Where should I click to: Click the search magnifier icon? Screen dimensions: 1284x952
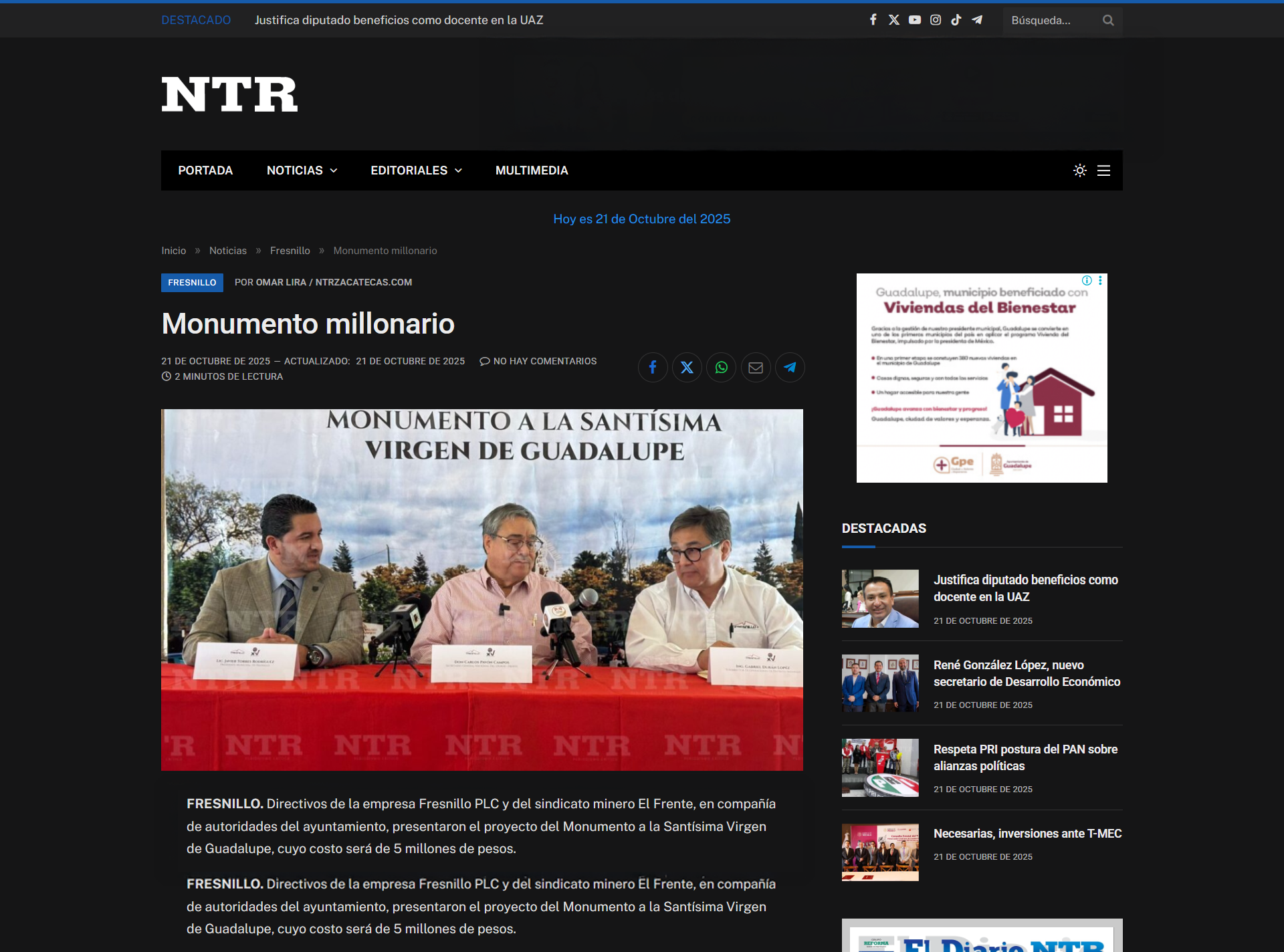coord(1108,20)
